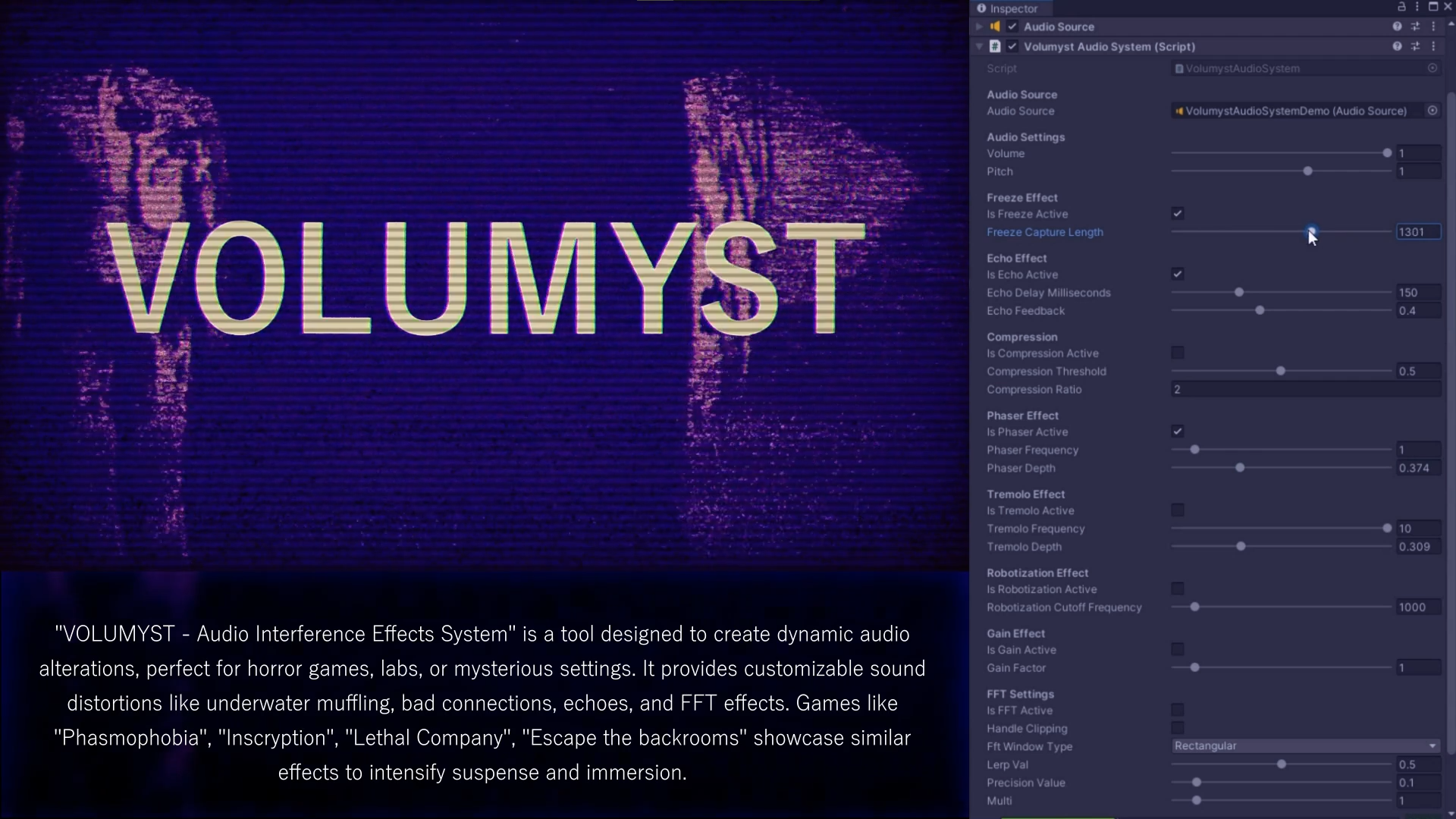Click the Freeze Capture Length label
Screen dimensions: 1456x819
click(x=1044, y=232)
